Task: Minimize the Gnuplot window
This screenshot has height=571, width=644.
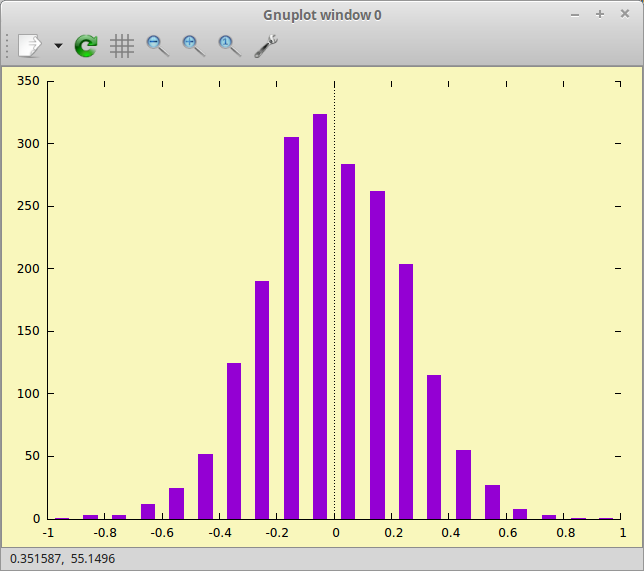Action: pyautogui.click(x=574, y=14)
